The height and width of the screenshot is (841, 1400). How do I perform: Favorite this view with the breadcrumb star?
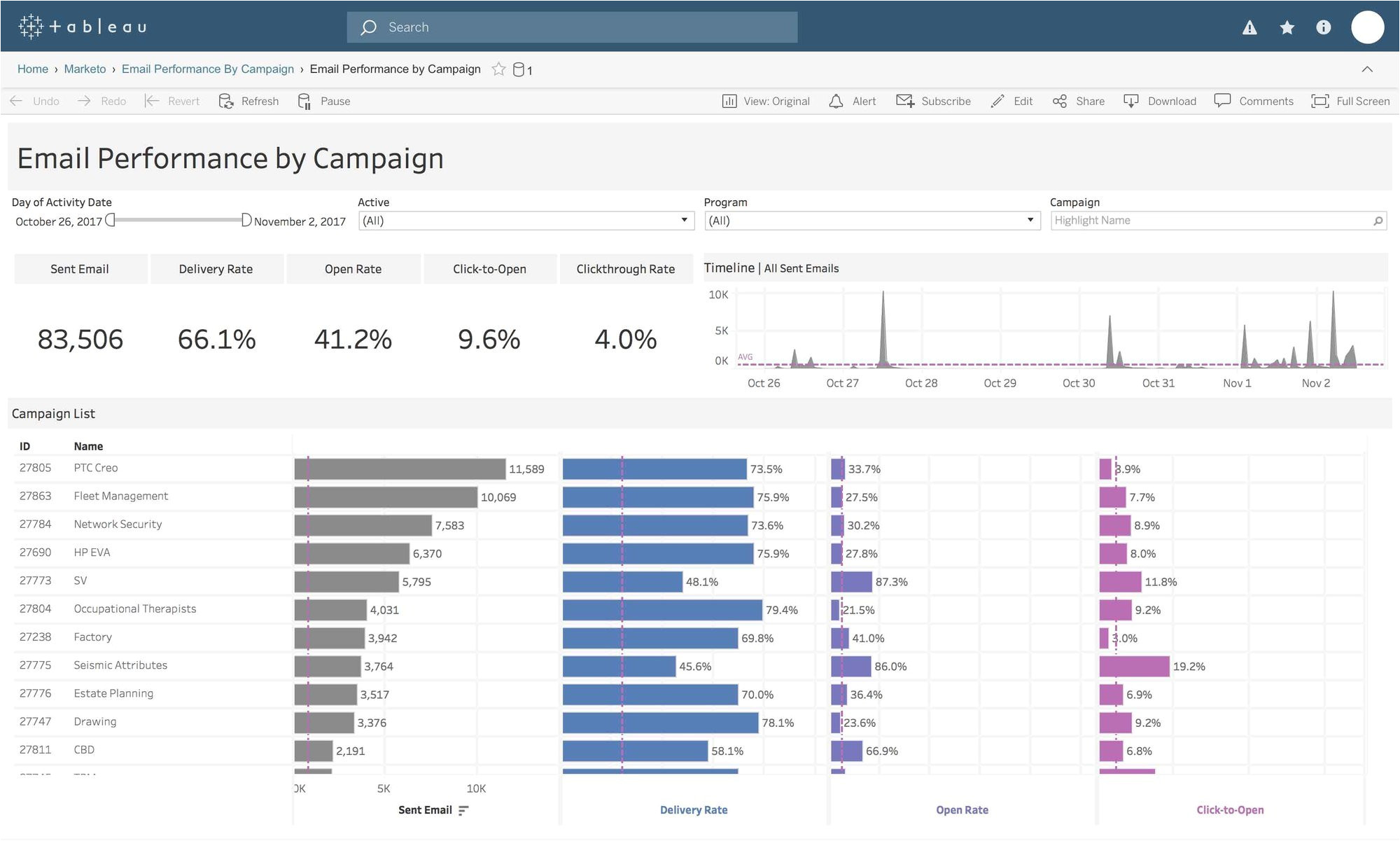498,69
